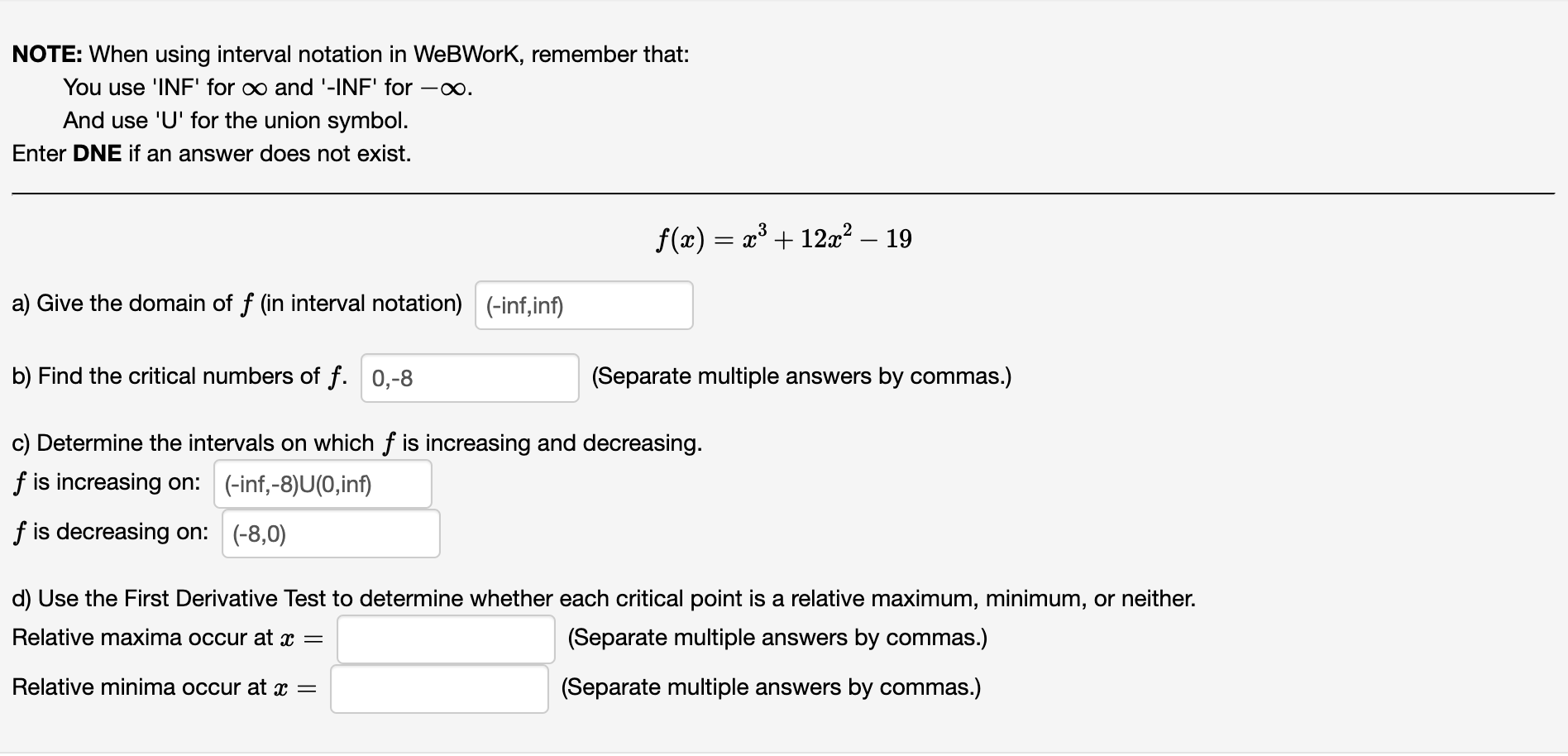Select the text '(-8,0)' in the decreasing field
This screenshot has width=1568, height=756.
pos(259,534)
